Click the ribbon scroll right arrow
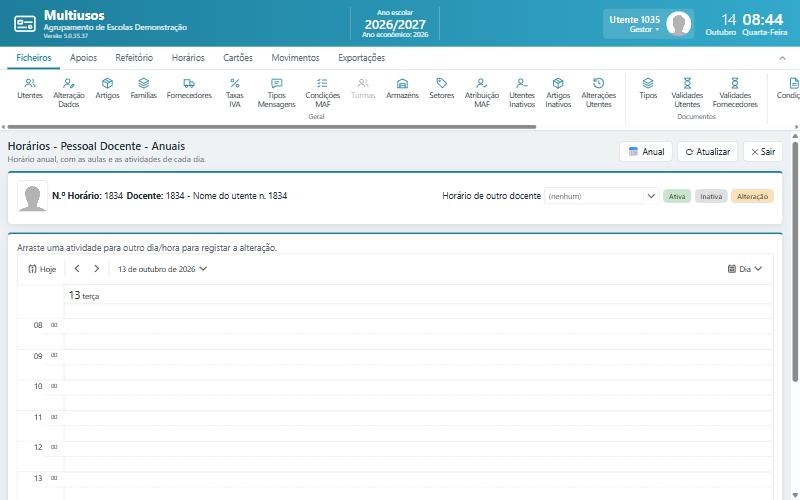The image size is (800, 500). click(796, 127)
